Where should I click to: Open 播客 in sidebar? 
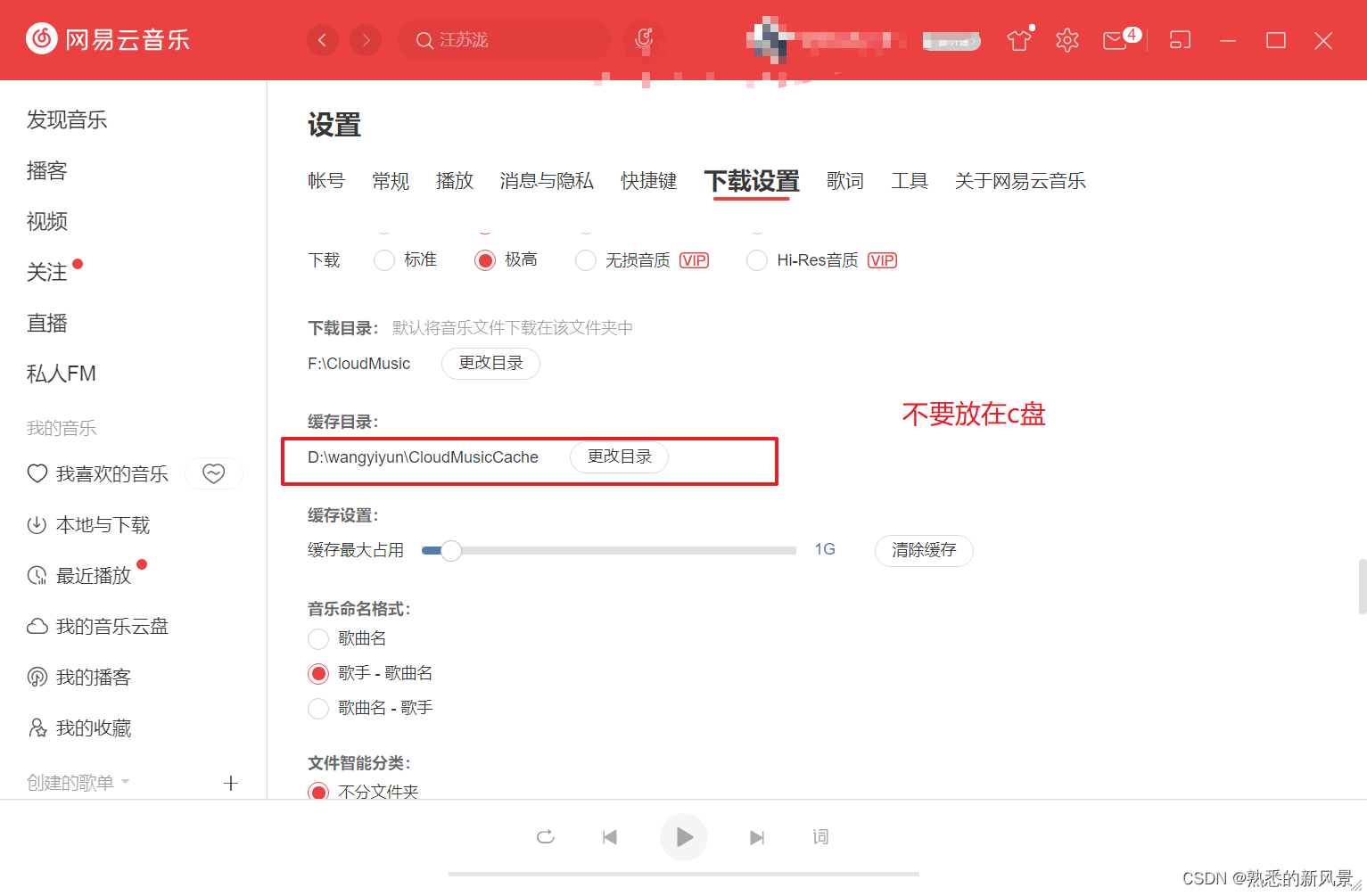(47, 170)
